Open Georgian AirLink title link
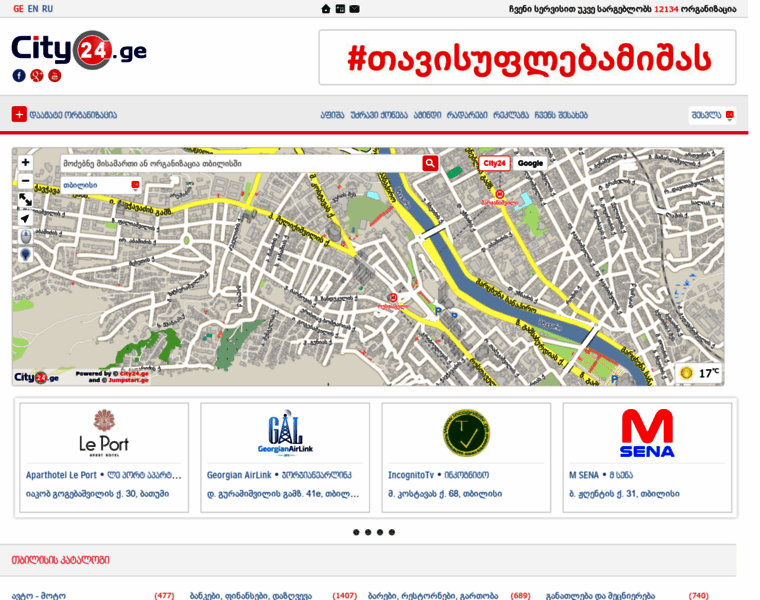This screenshot has height=600, width=760. 280,475
